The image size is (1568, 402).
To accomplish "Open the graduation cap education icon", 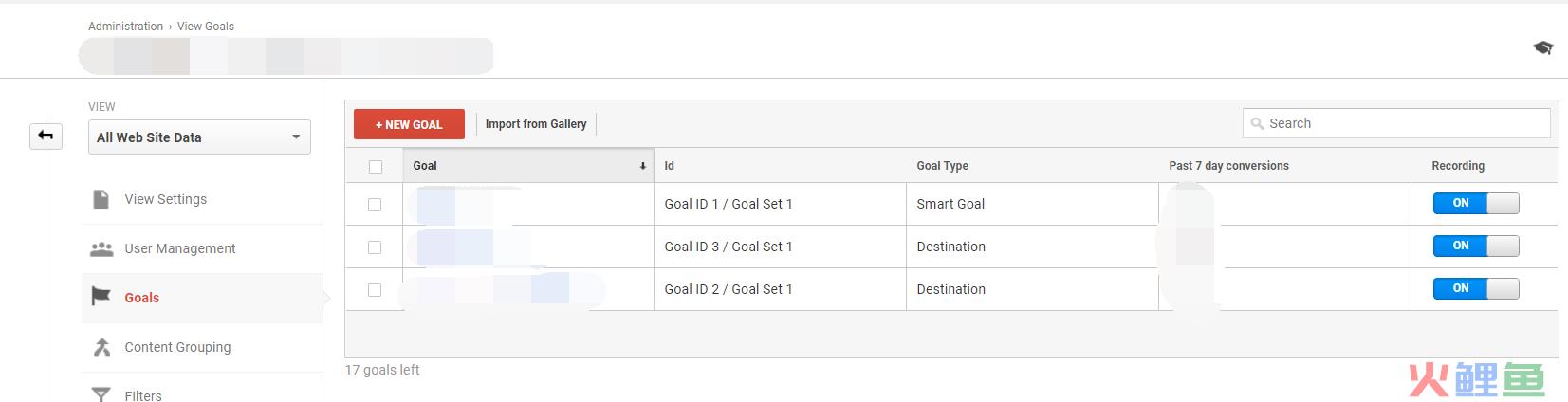I will pyautogui.click(x=1543, y=47).
